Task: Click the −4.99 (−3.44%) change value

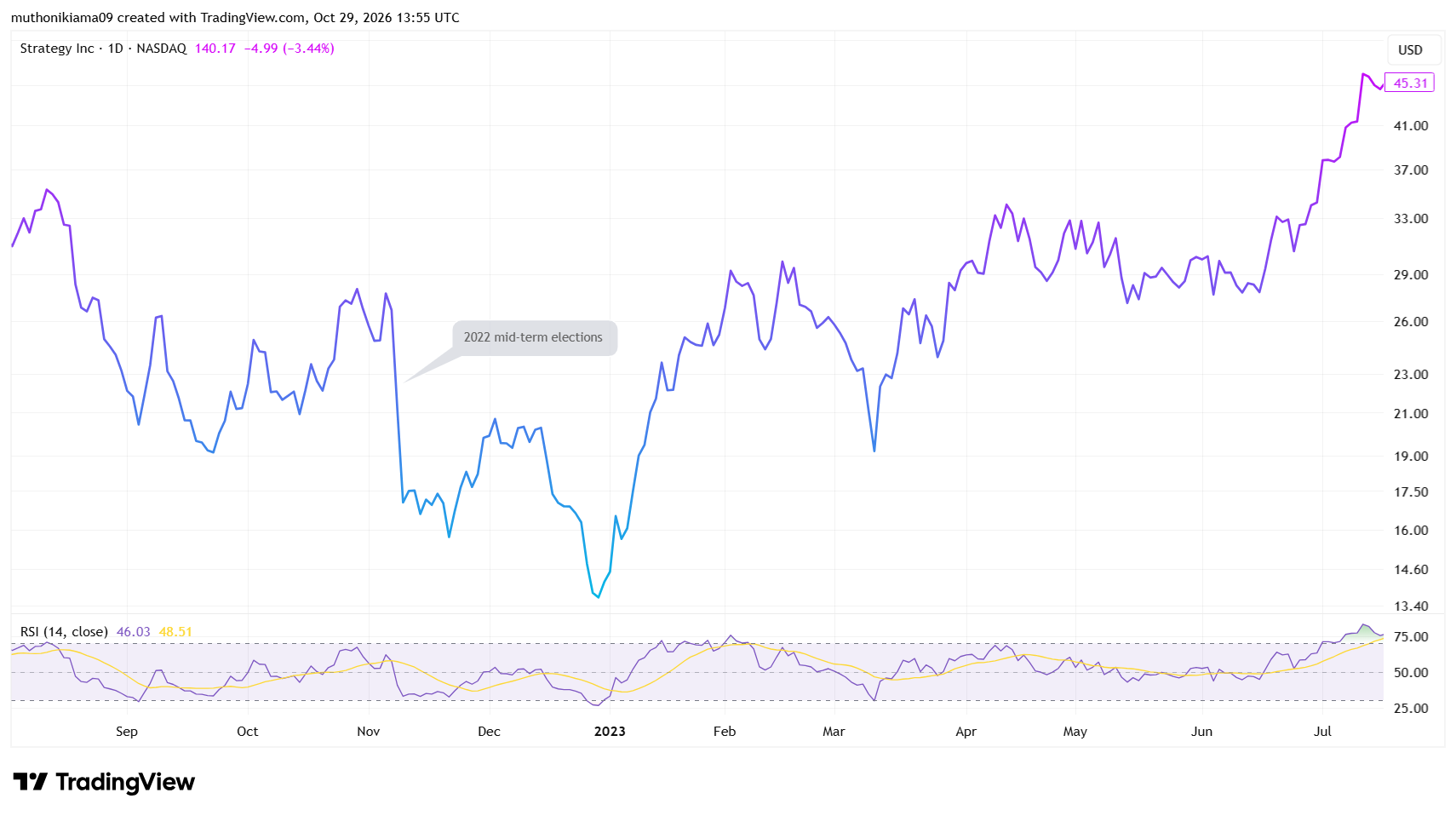Action: 289,49
